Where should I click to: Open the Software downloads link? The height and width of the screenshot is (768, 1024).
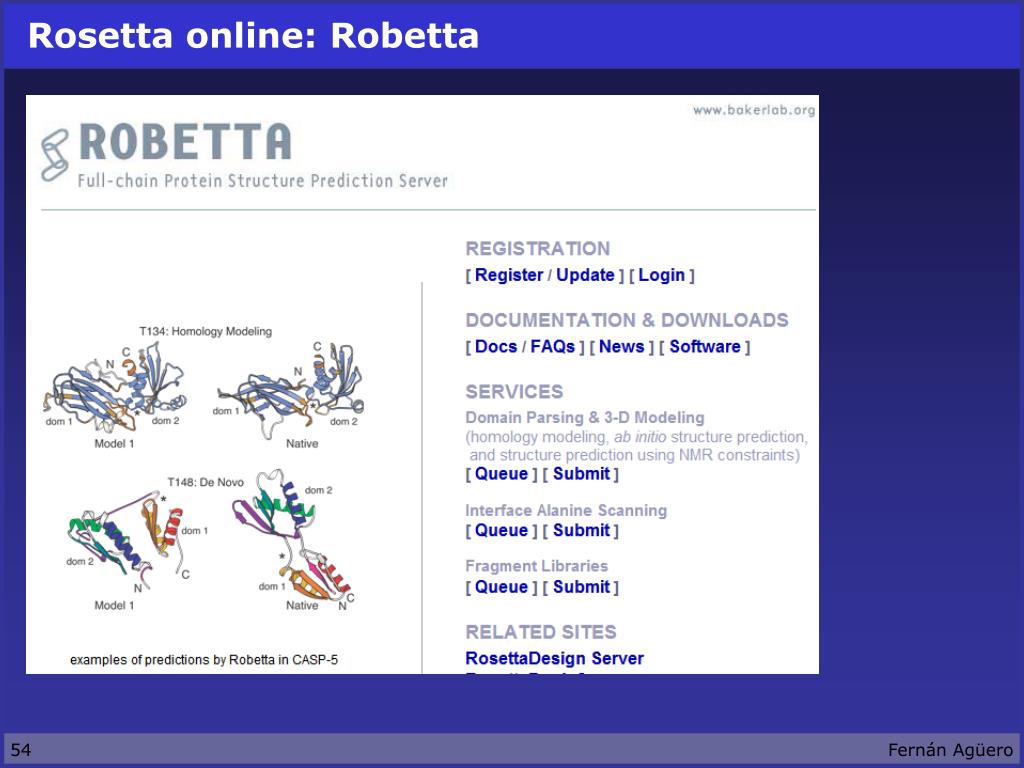[x=705, y=346]
